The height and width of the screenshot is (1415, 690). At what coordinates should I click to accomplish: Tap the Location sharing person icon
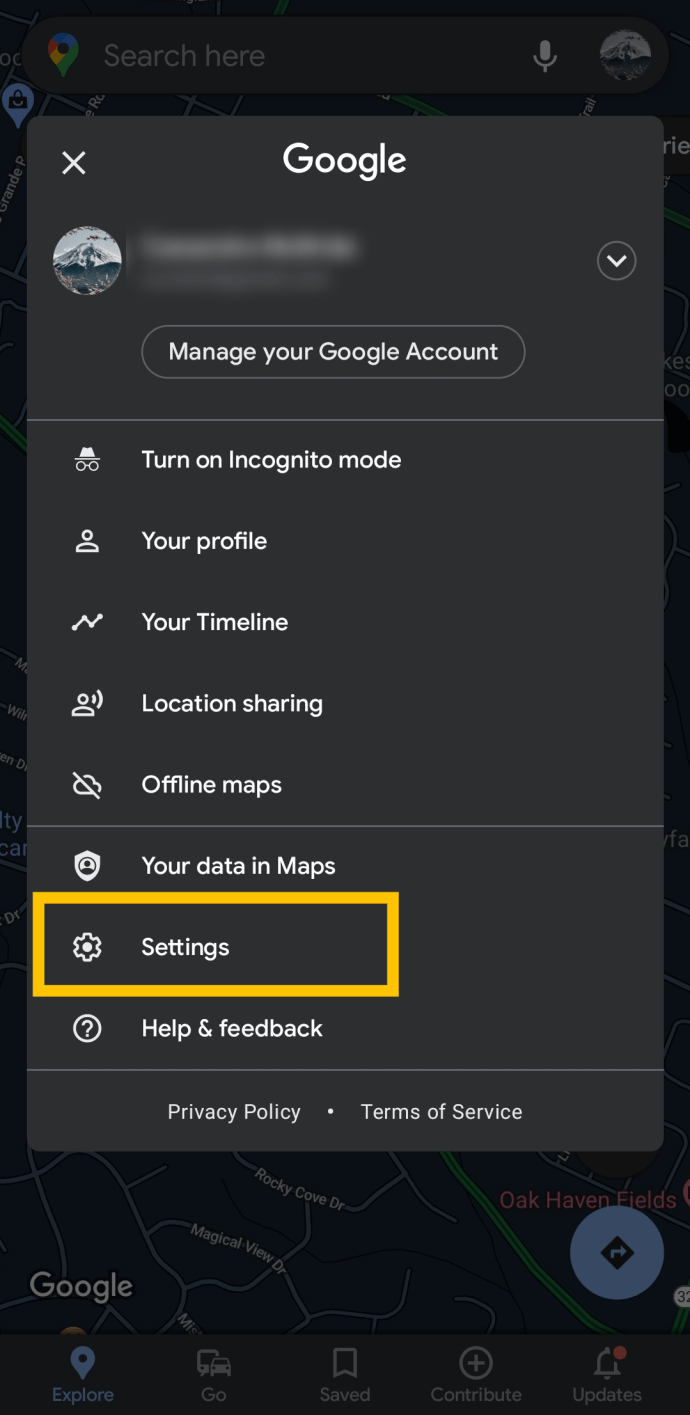tap(87, 704)
